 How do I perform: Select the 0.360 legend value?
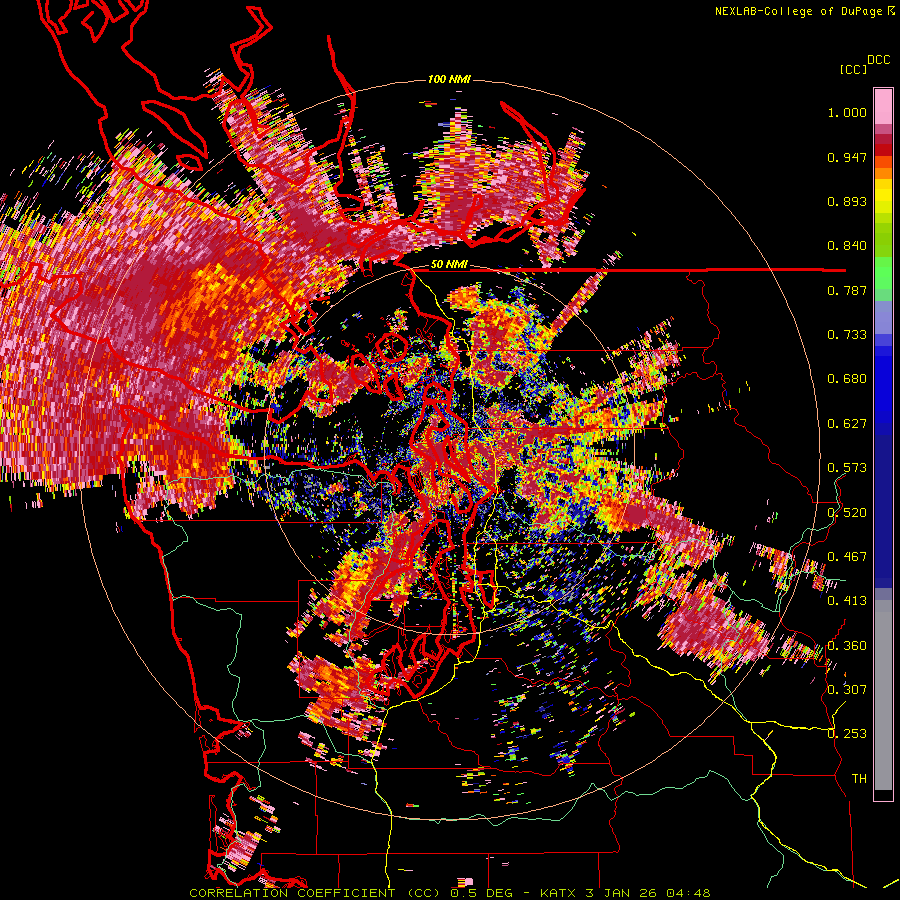click(847, 646)
